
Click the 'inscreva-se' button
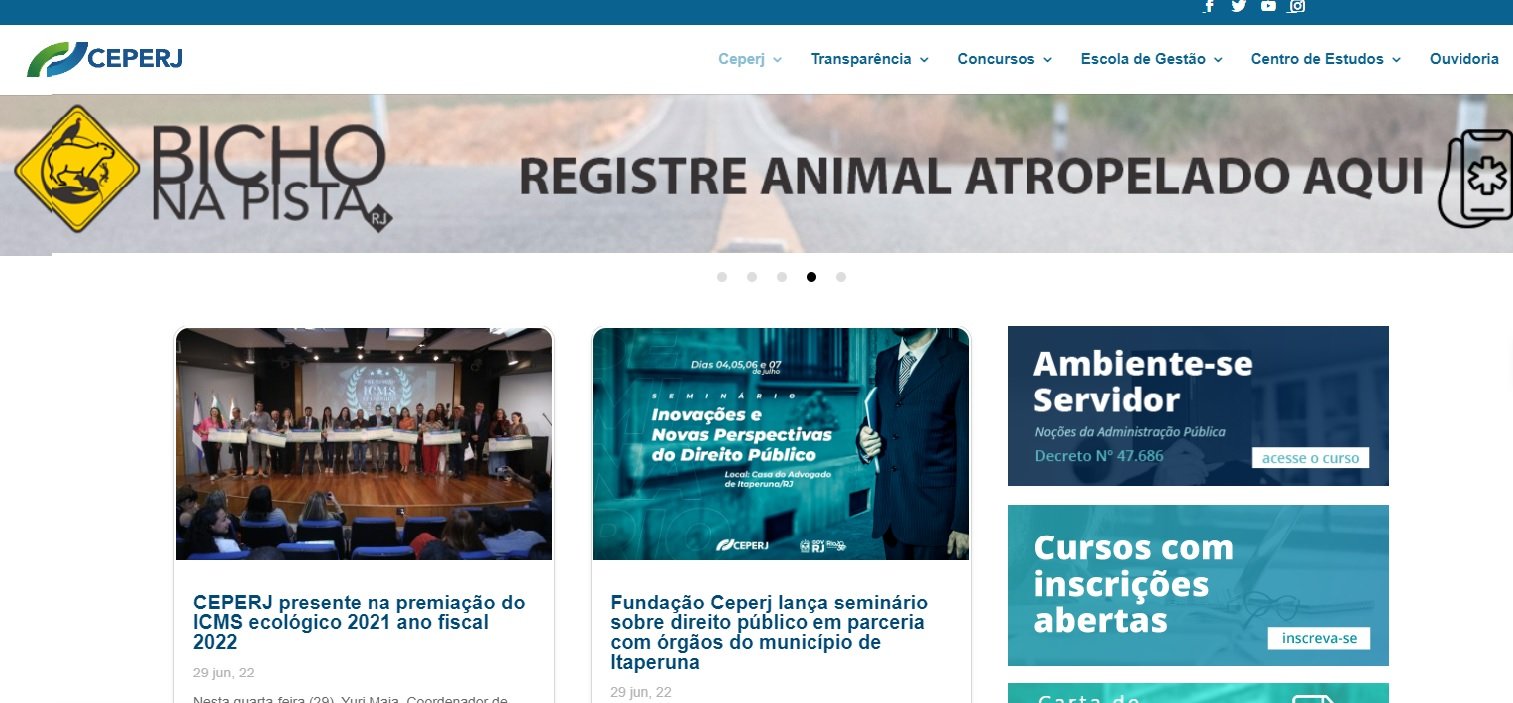coord(1318,638)
